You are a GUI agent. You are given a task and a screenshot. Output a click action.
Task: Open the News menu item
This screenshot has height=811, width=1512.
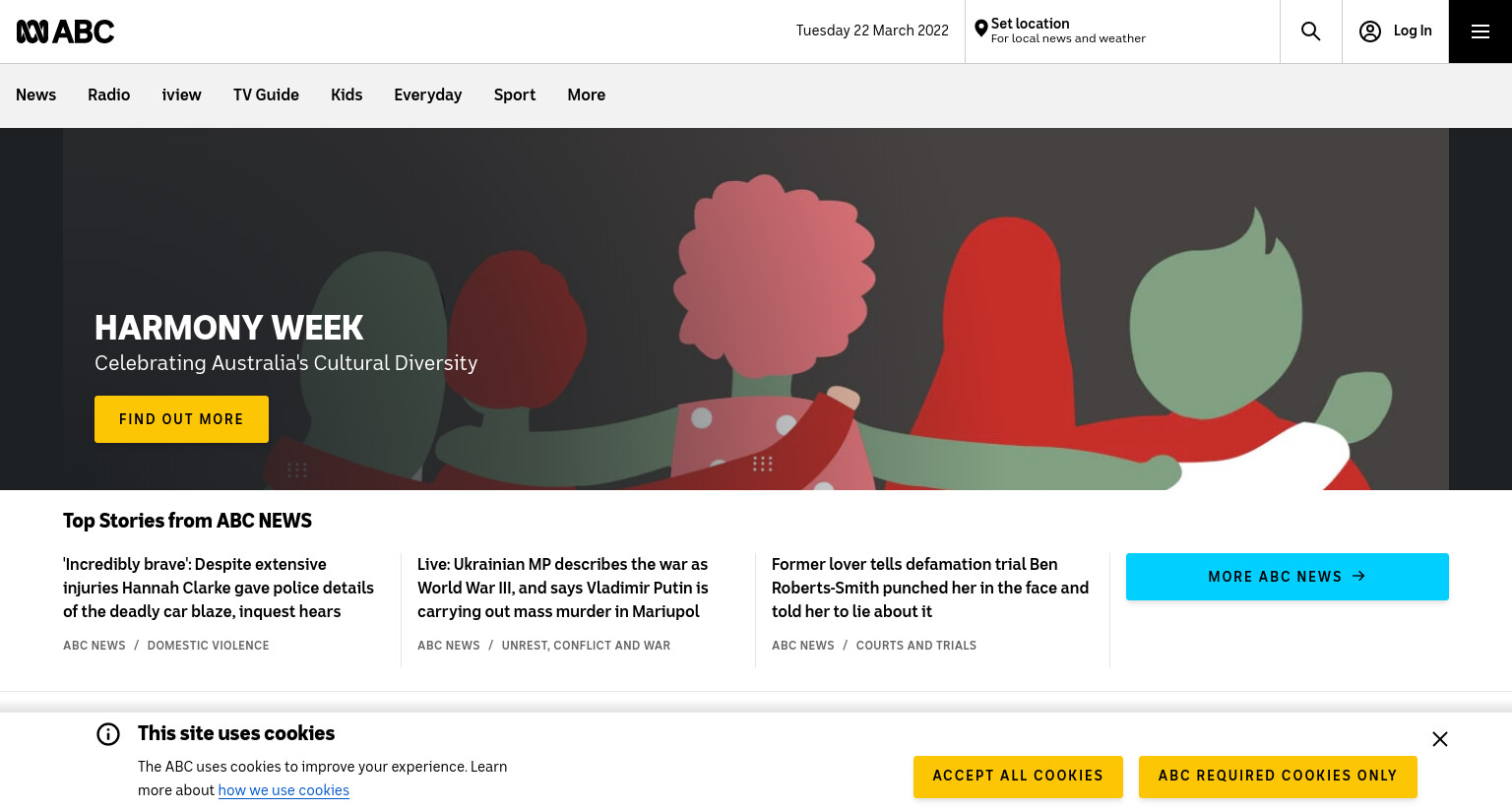pos(35,95)
